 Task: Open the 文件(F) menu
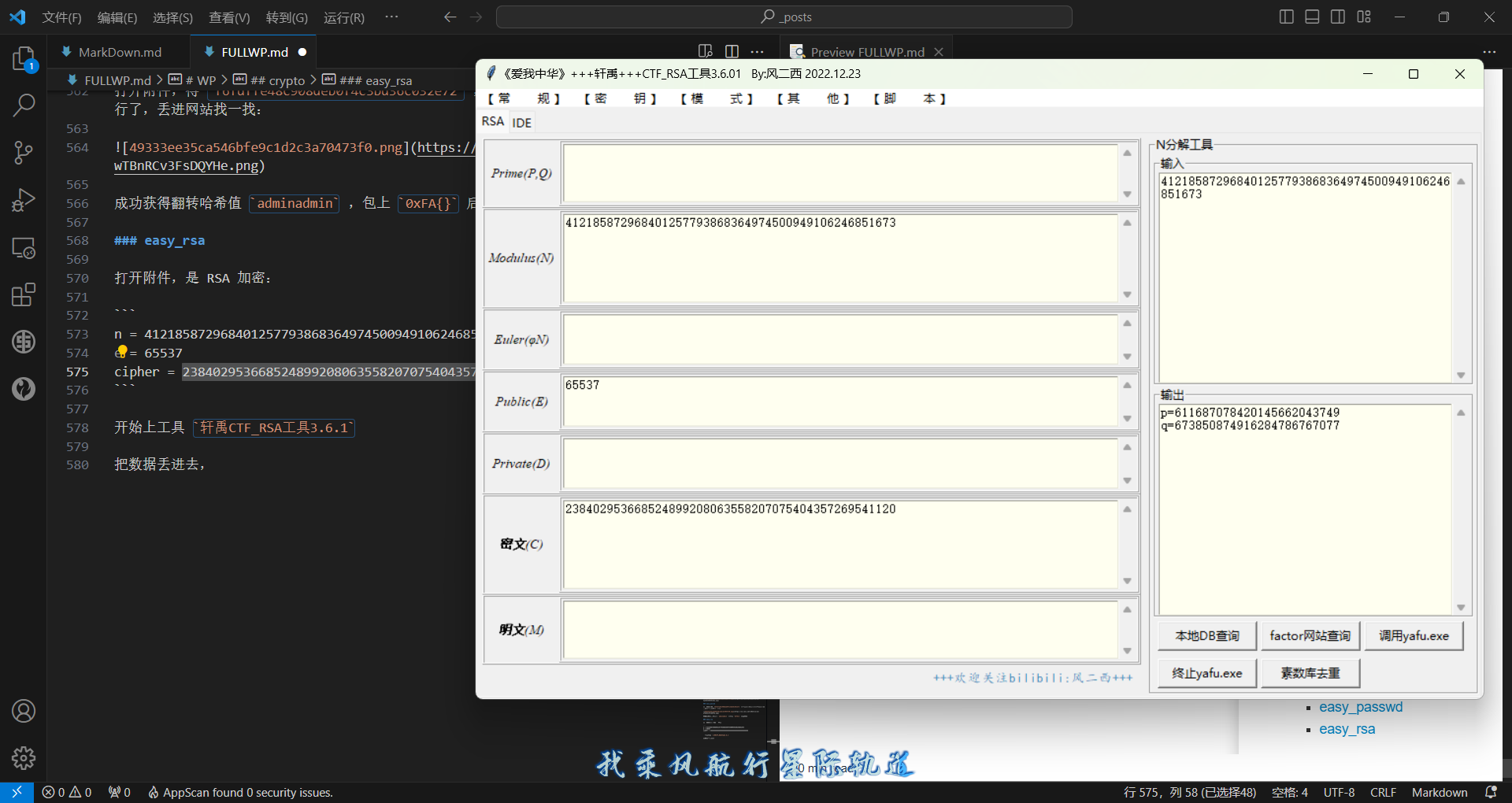tap(61, 17)
